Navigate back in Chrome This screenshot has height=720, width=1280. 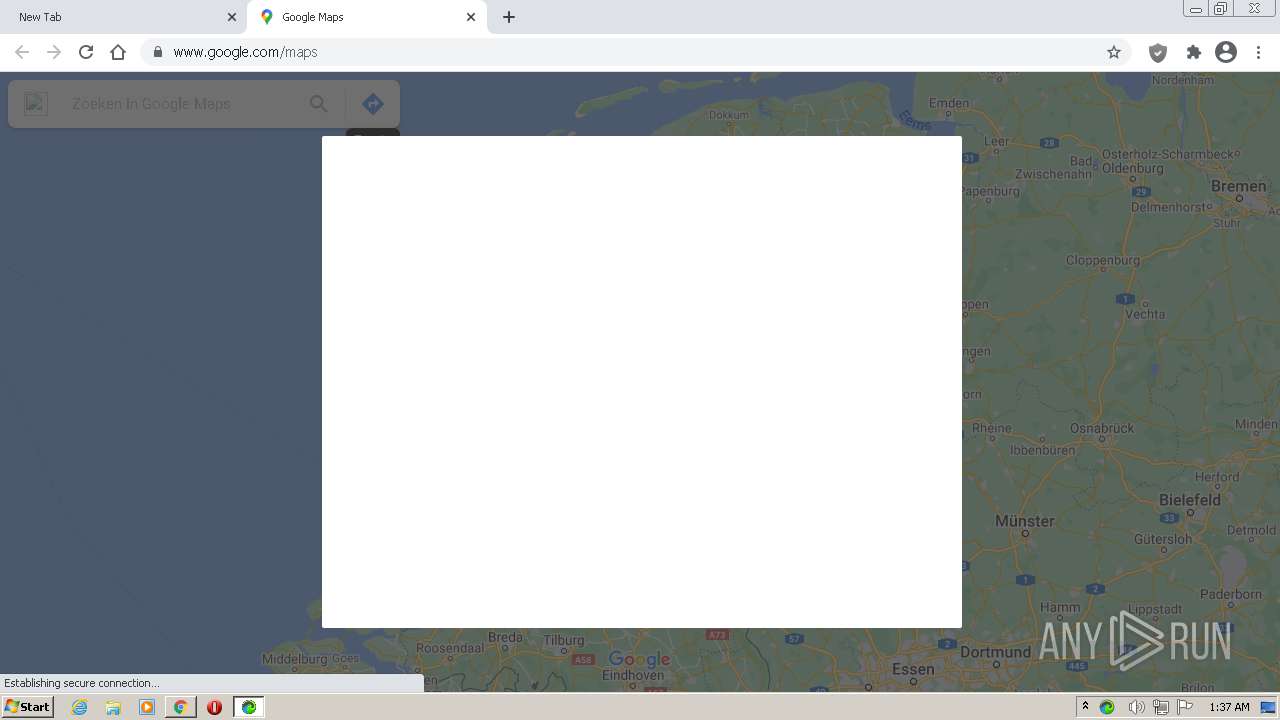[22, 52]
